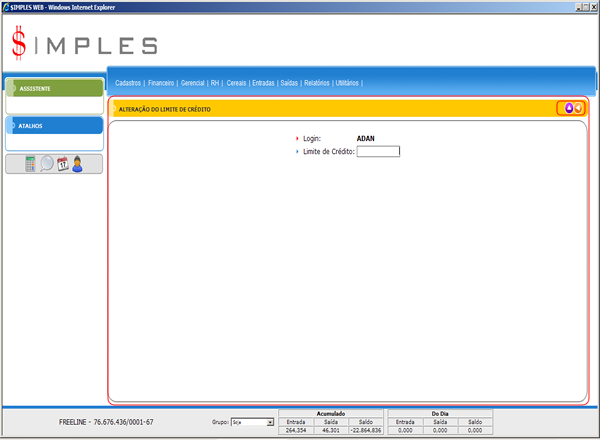The width and height of the screenshot is (600, 440).
Task: Open the RH menu
Action: (x=214, y=83)
